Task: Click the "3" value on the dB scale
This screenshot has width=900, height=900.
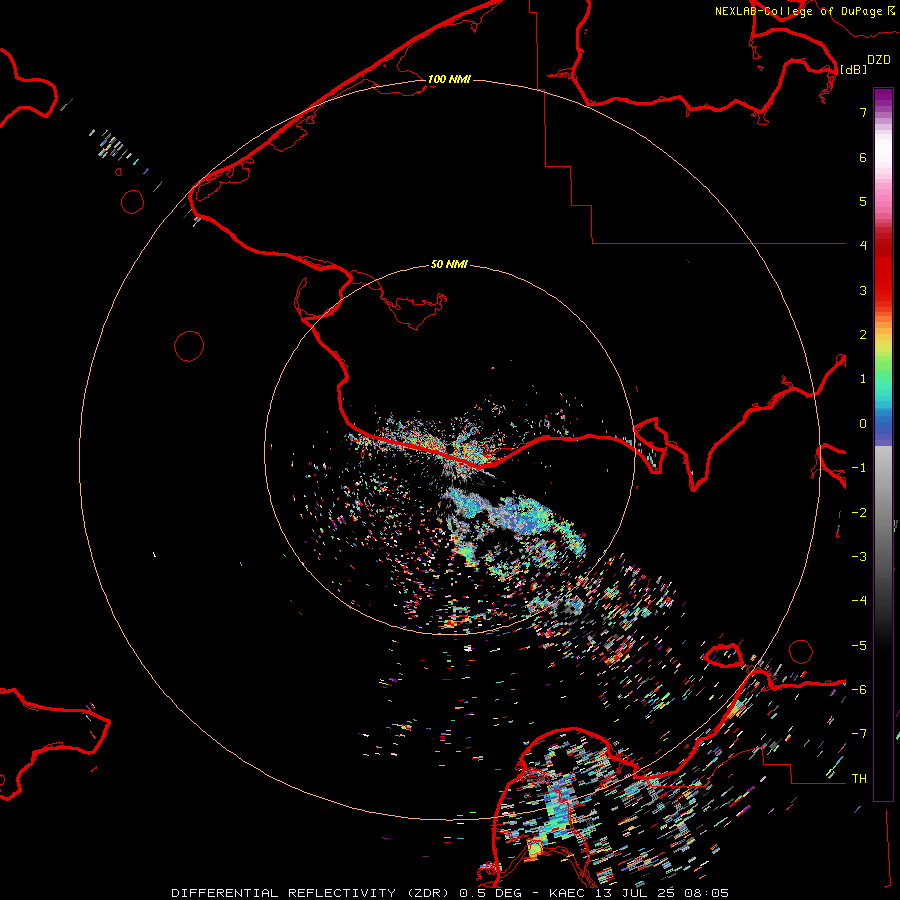Action: tap(863, 290)
